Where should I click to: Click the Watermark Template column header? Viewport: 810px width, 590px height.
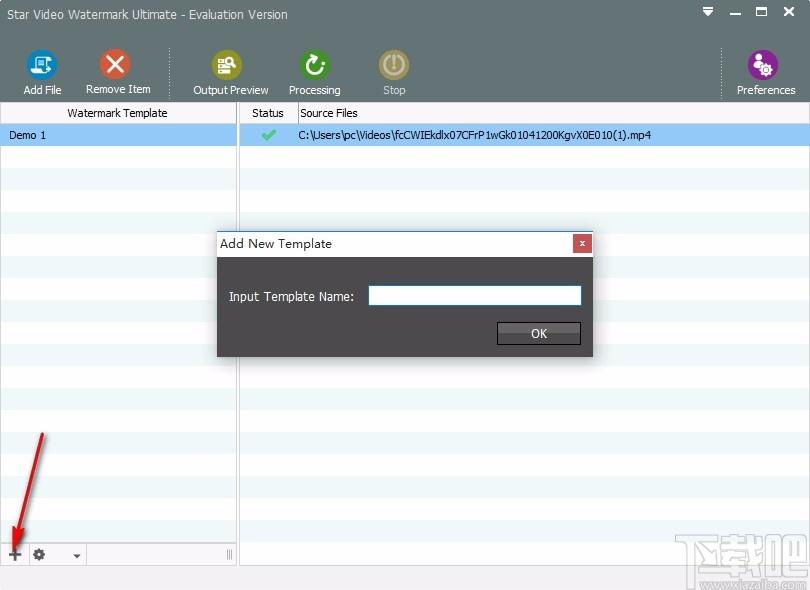[117, 113]
